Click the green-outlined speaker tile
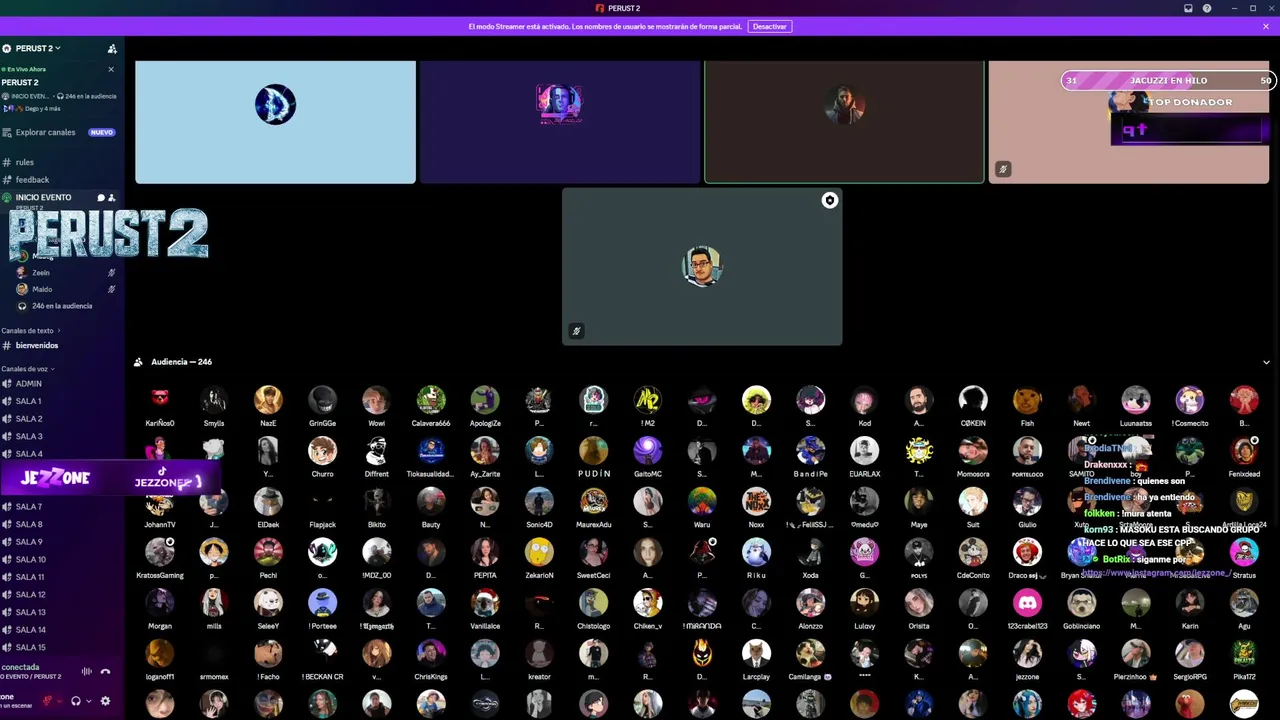 pyautogui.click(x=844, y=122)
